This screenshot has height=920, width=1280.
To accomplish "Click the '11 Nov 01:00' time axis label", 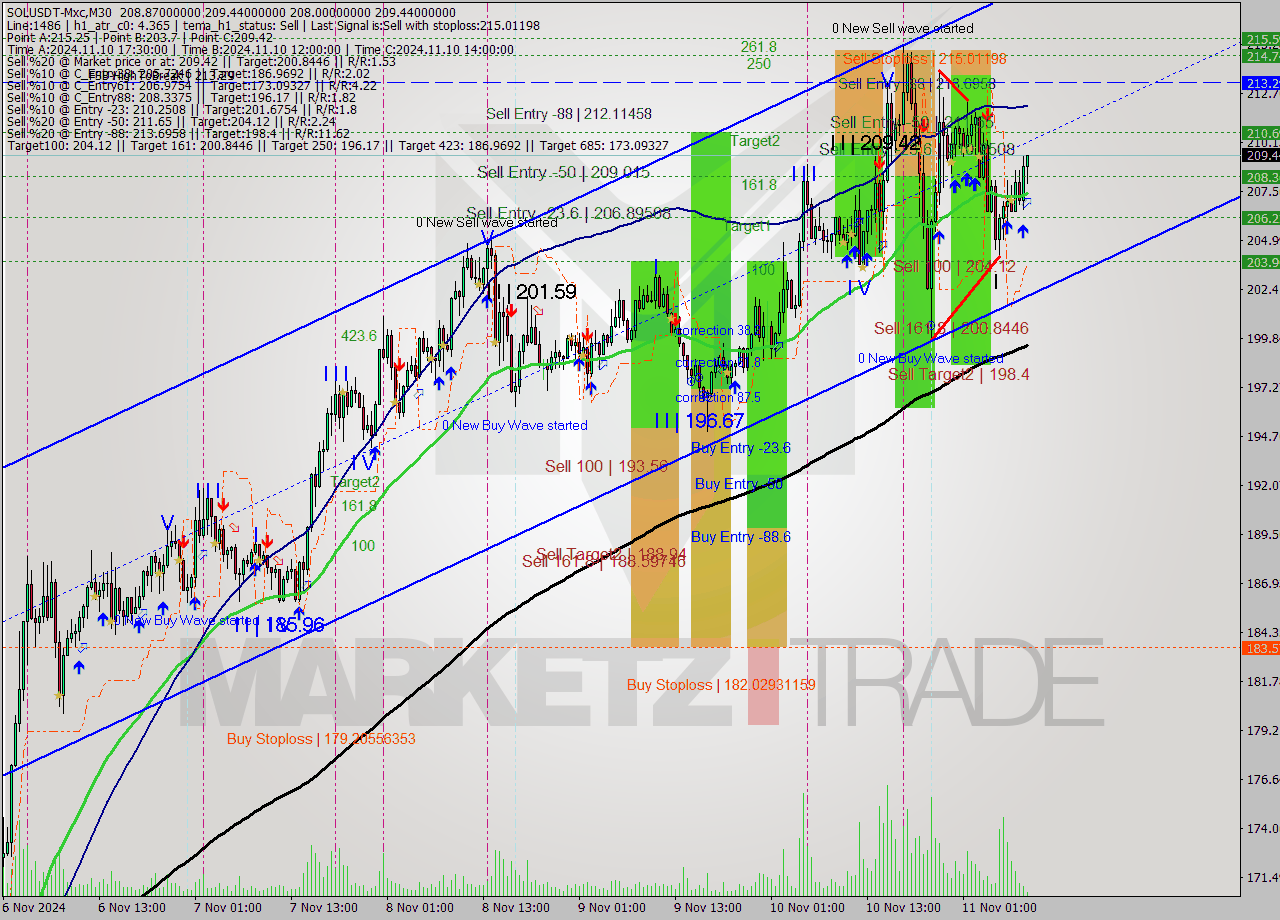I will point(999,908).
